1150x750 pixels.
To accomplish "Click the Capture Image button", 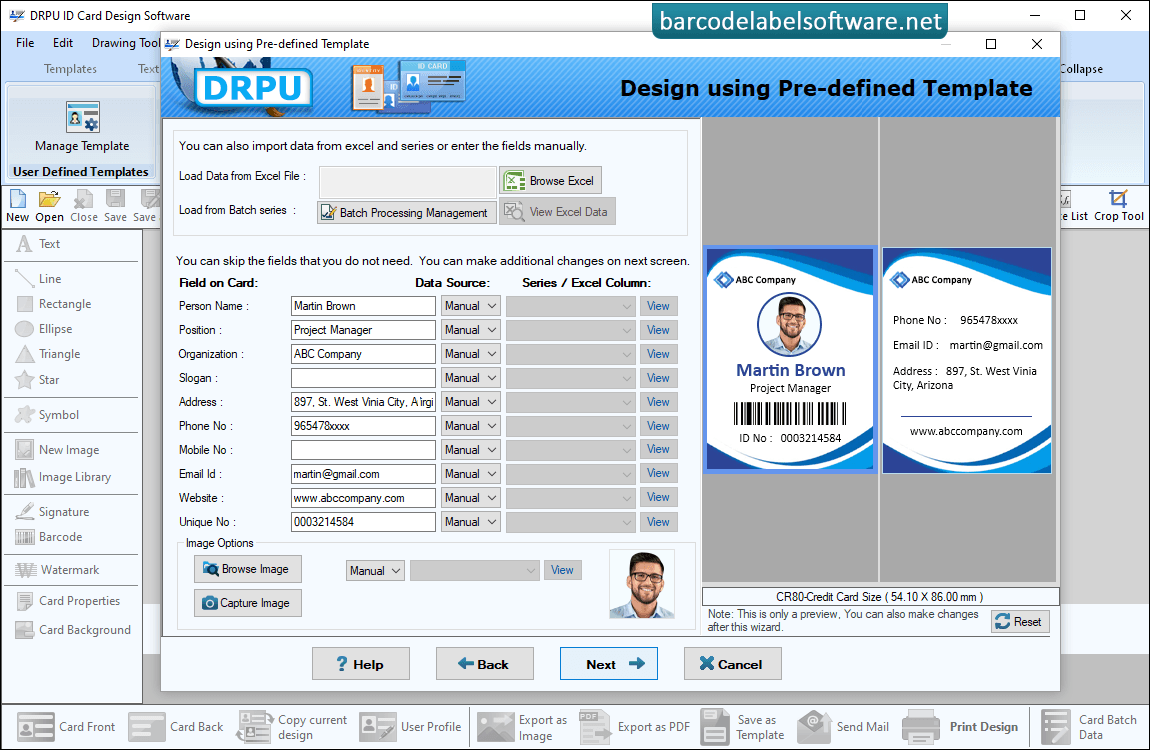I will click(x=248, y=603).
